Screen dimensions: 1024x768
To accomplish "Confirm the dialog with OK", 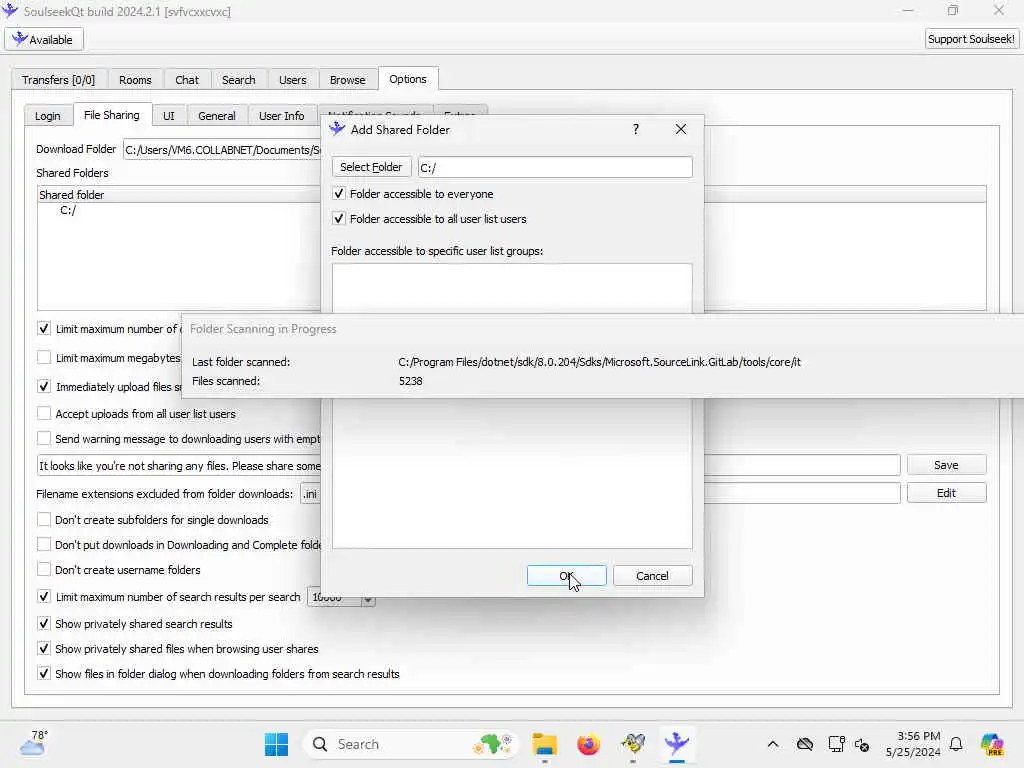I will tap(566, 575).
